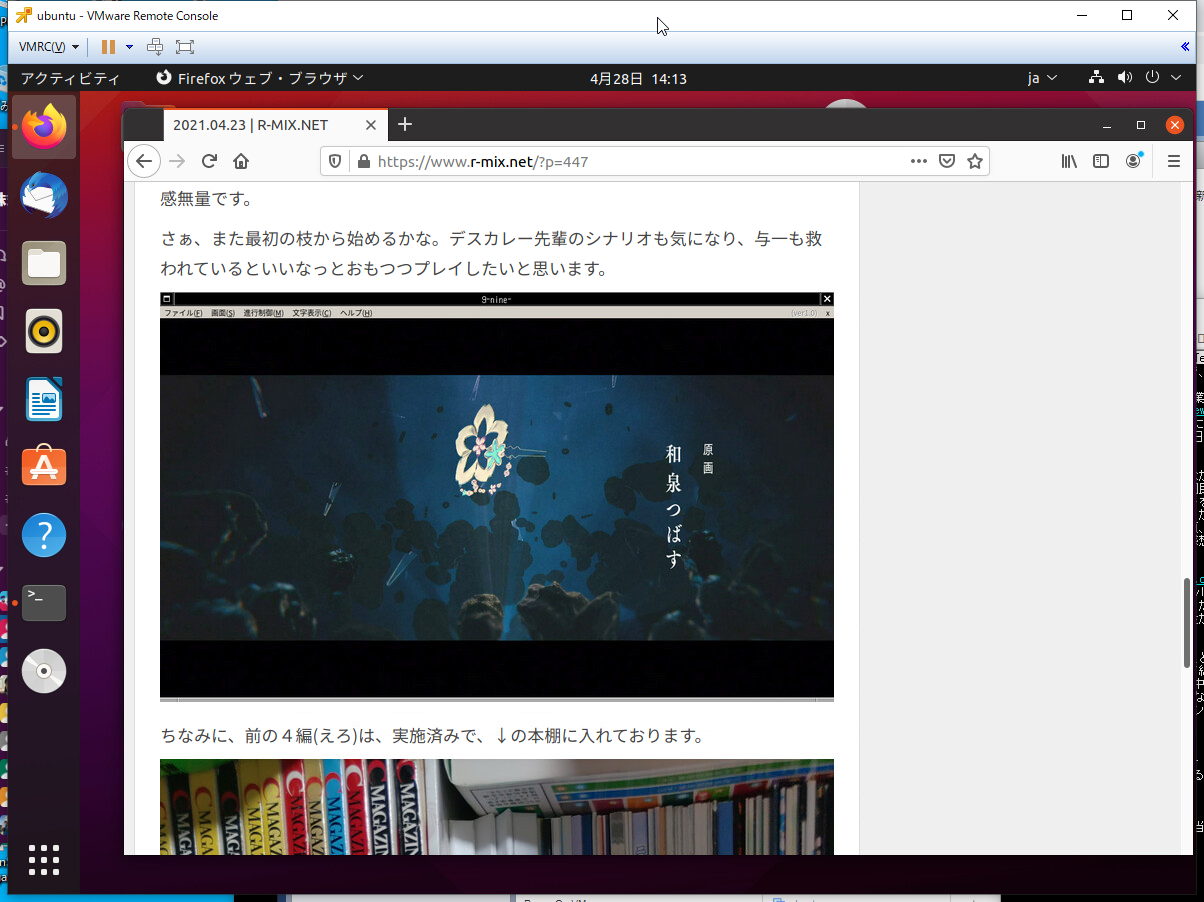Open the Firefox Account menu
1204x902 pixels.
click(1134, 161)
